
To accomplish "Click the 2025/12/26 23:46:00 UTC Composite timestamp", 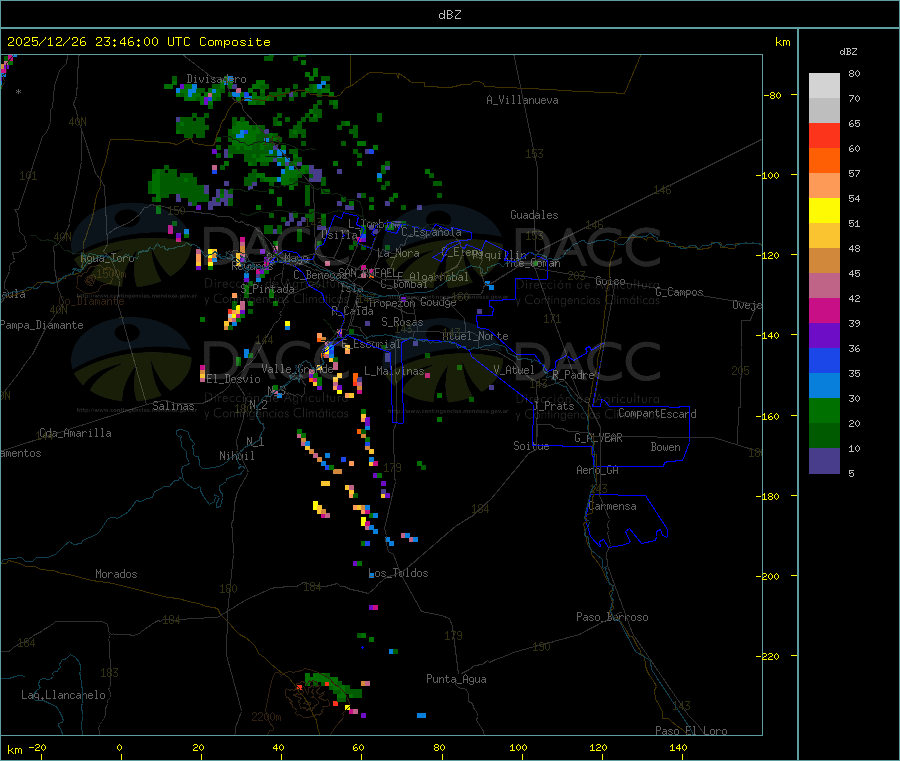I will 138,42.
